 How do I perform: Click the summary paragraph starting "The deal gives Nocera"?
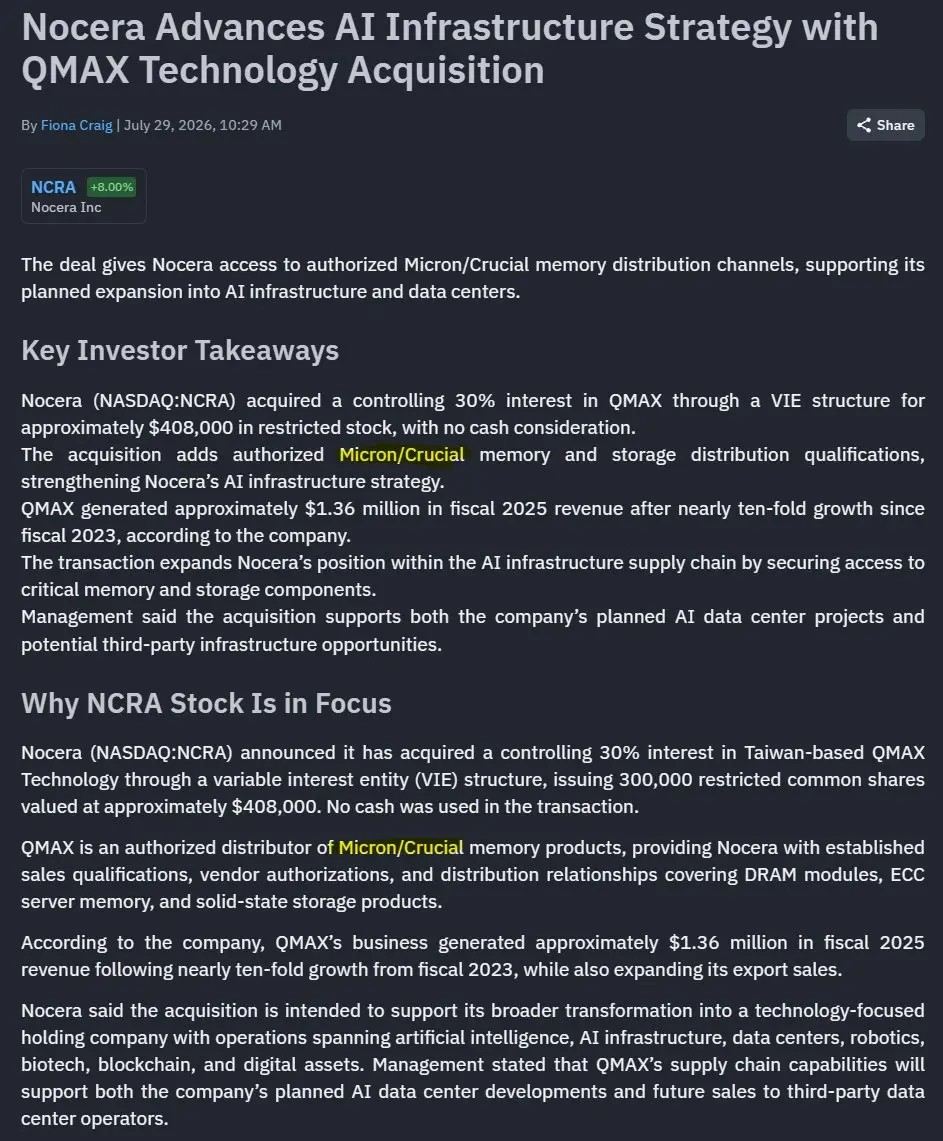pos(473,278)
